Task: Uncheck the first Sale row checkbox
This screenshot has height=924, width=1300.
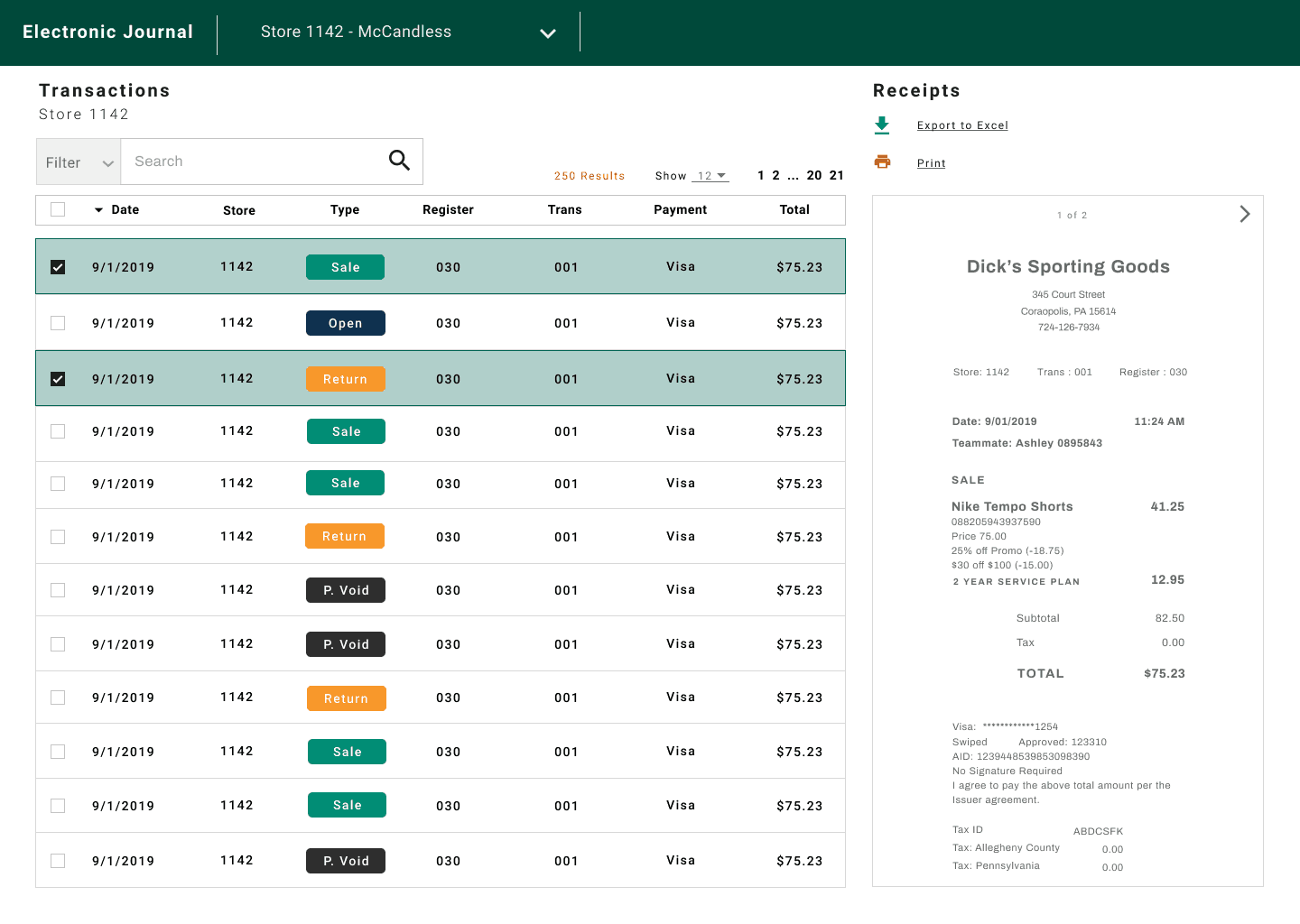Action: tap(58, 267)
